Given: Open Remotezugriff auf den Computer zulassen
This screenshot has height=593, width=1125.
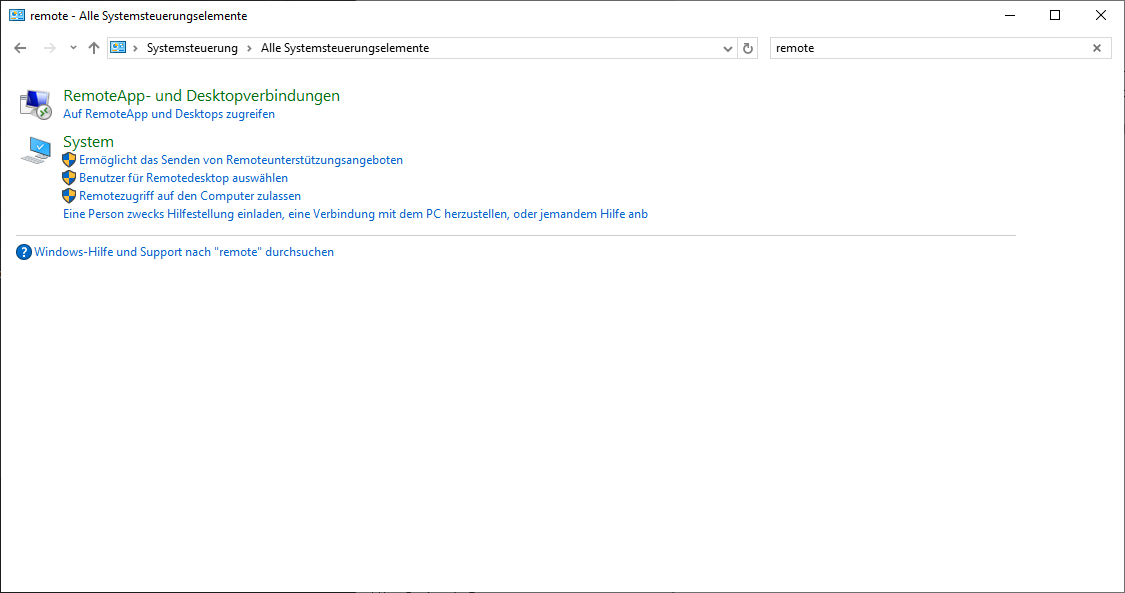Looking at the screenshot, I should (x=190, y=196).
